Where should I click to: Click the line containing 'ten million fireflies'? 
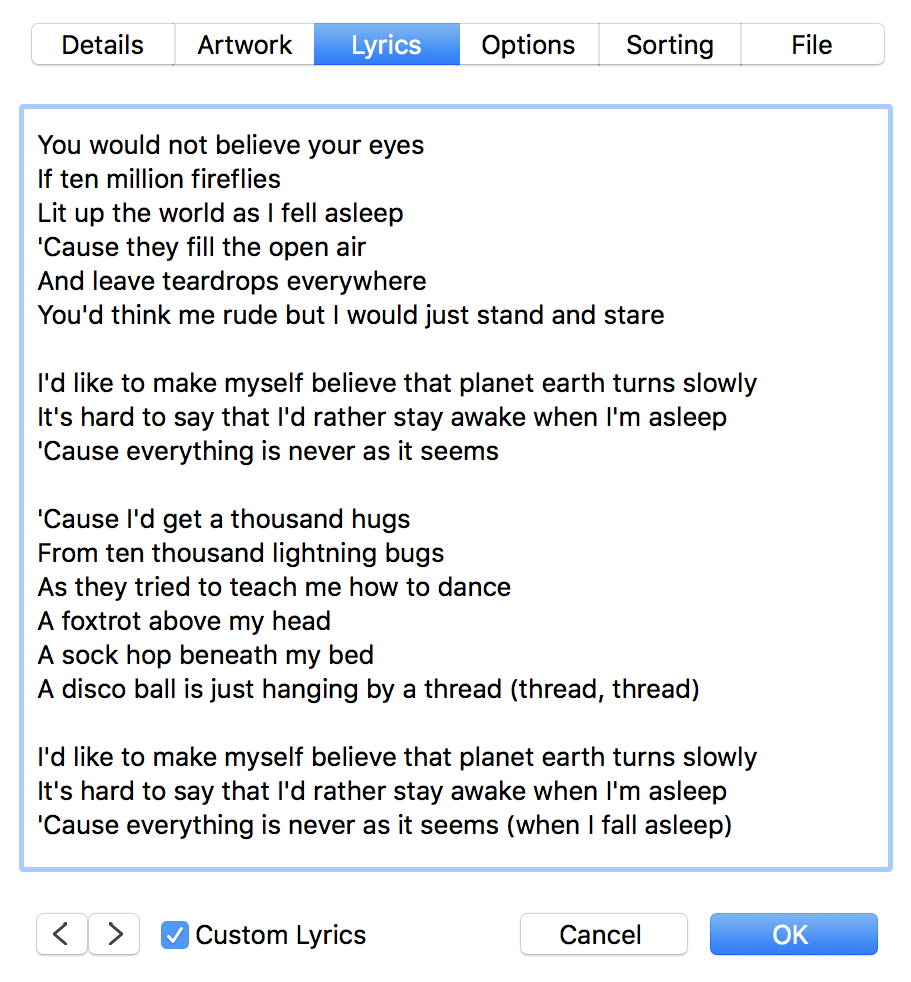click(x=159, y=179)
